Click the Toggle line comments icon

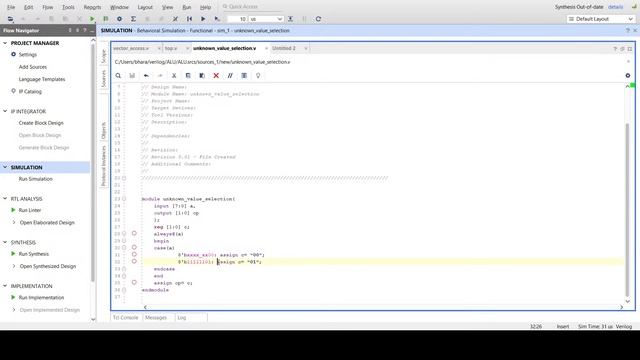pyautogui.click(x=230, y=76)
